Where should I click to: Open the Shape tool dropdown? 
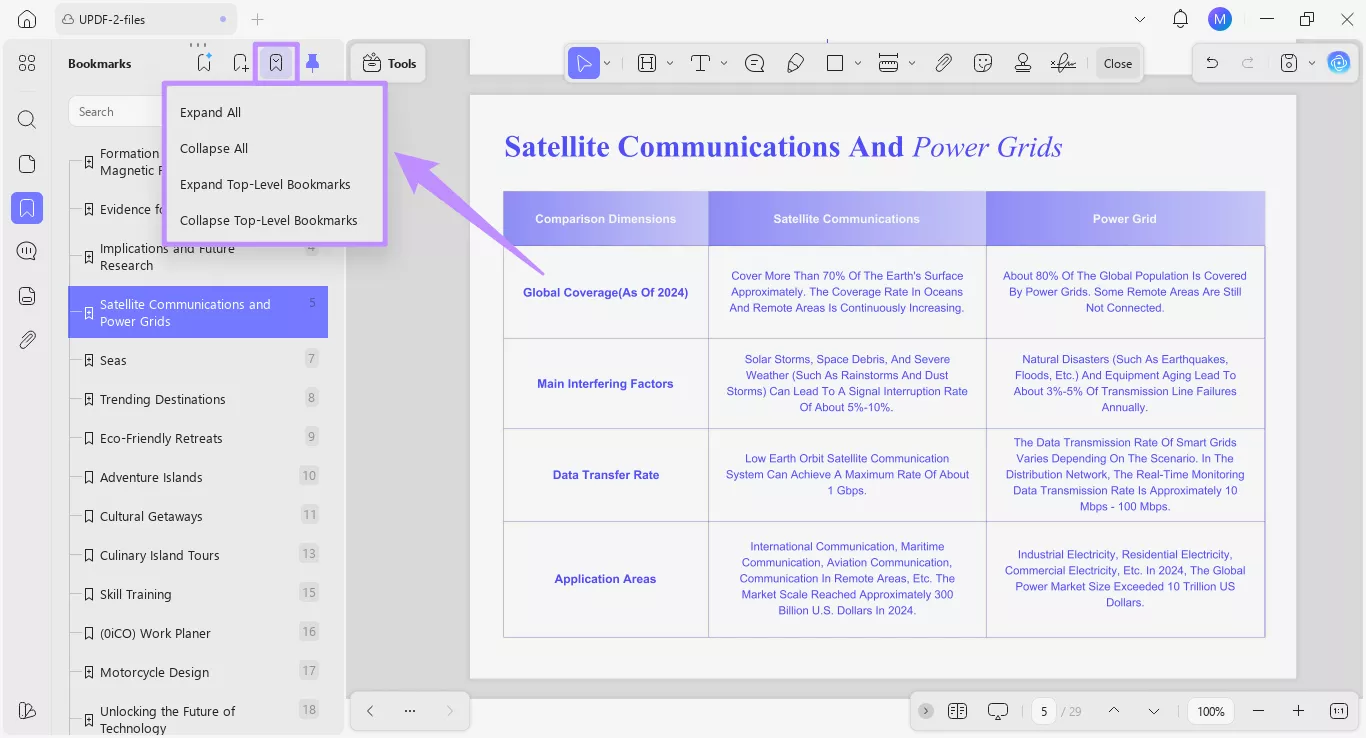click(x=856, y=62)
